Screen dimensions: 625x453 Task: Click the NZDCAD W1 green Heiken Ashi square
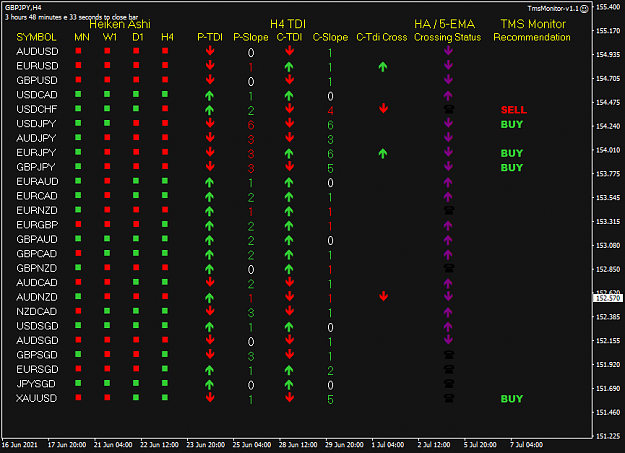107,311
